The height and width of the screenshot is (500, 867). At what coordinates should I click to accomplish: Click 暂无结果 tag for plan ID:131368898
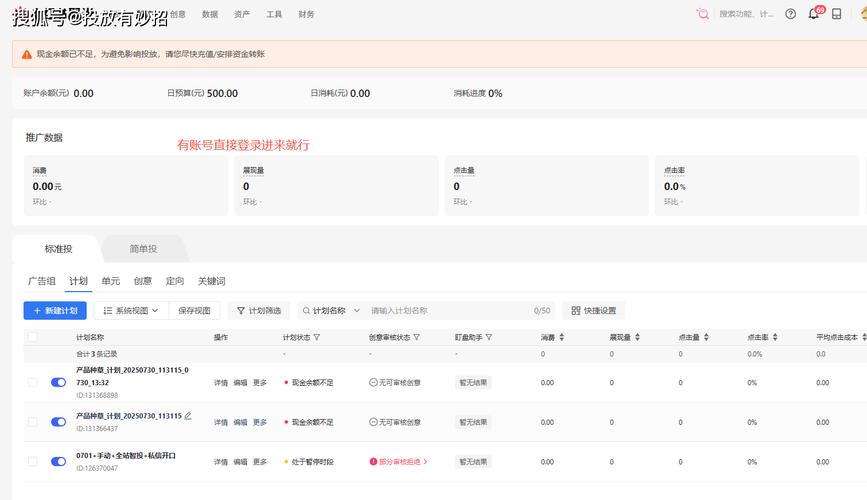pos(473,383)
